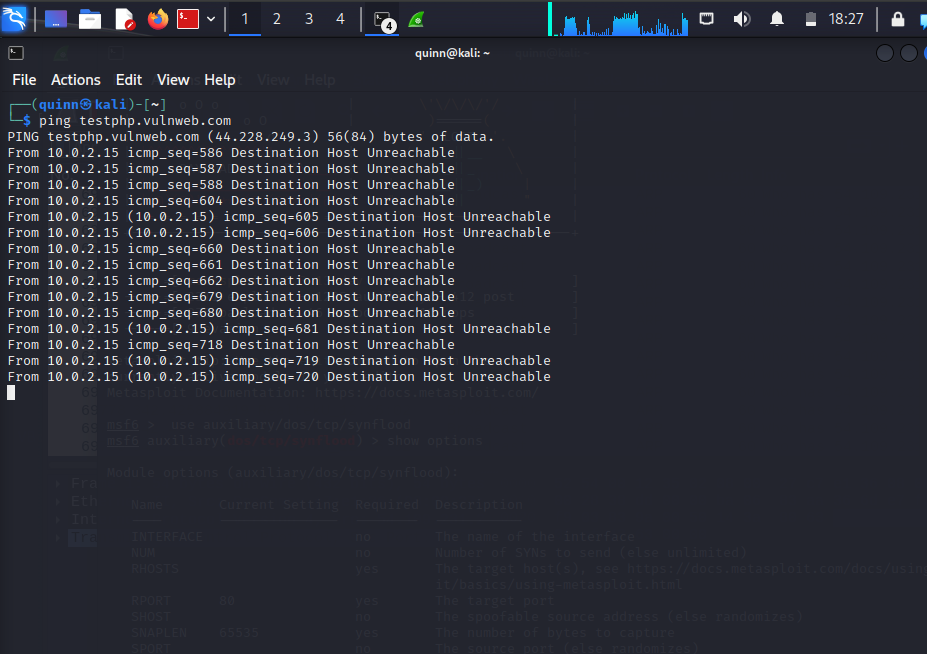Open the Edit menu in terminal
Viewport: 927px width, 654px height.
pos(129,80)
